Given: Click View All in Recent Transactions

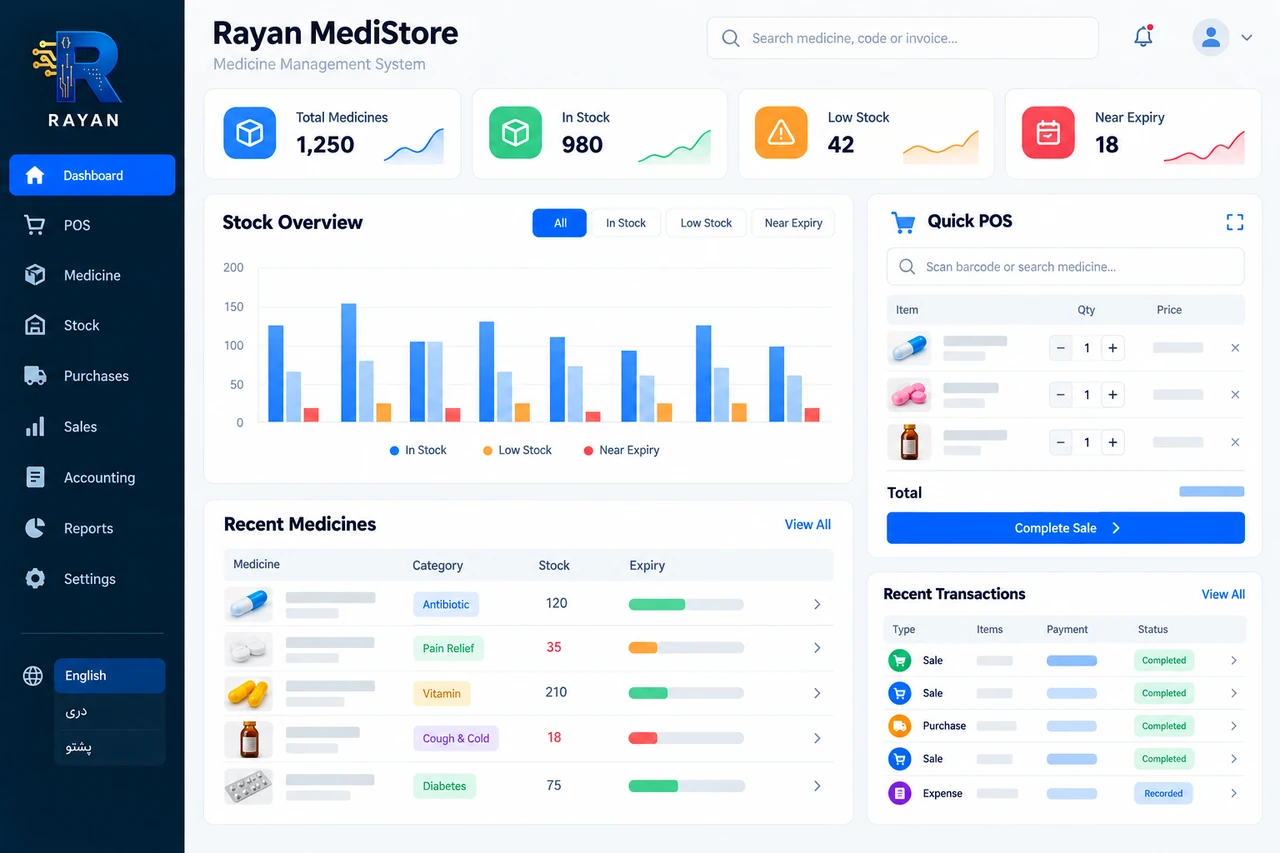Looking at the screenshot, I should [1223, 594].
